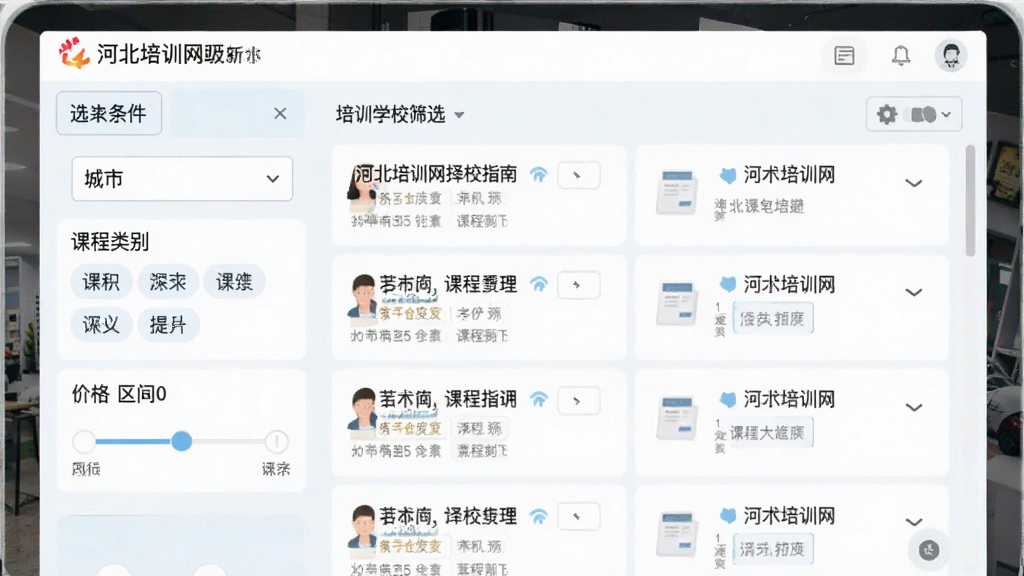Select the 深来 category chip
The image size is (1024, 576).
click(168, 282)
